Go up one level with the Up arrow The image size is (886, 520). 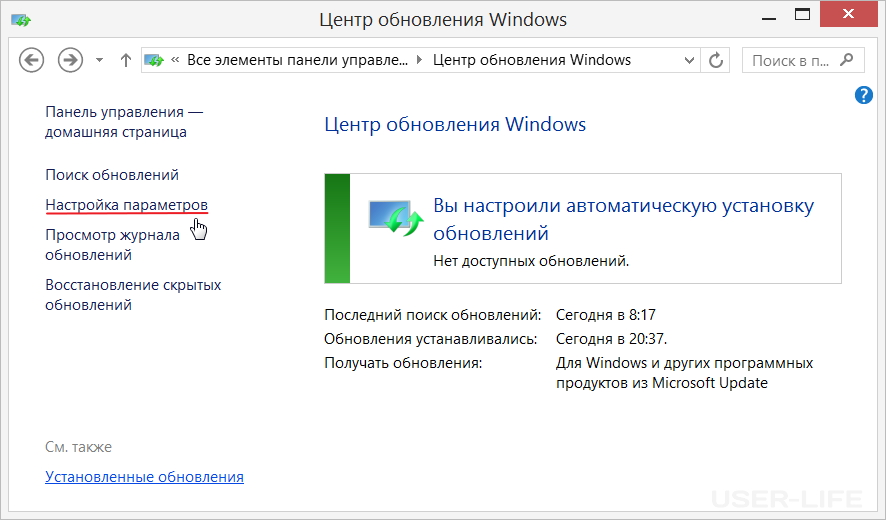125,60
